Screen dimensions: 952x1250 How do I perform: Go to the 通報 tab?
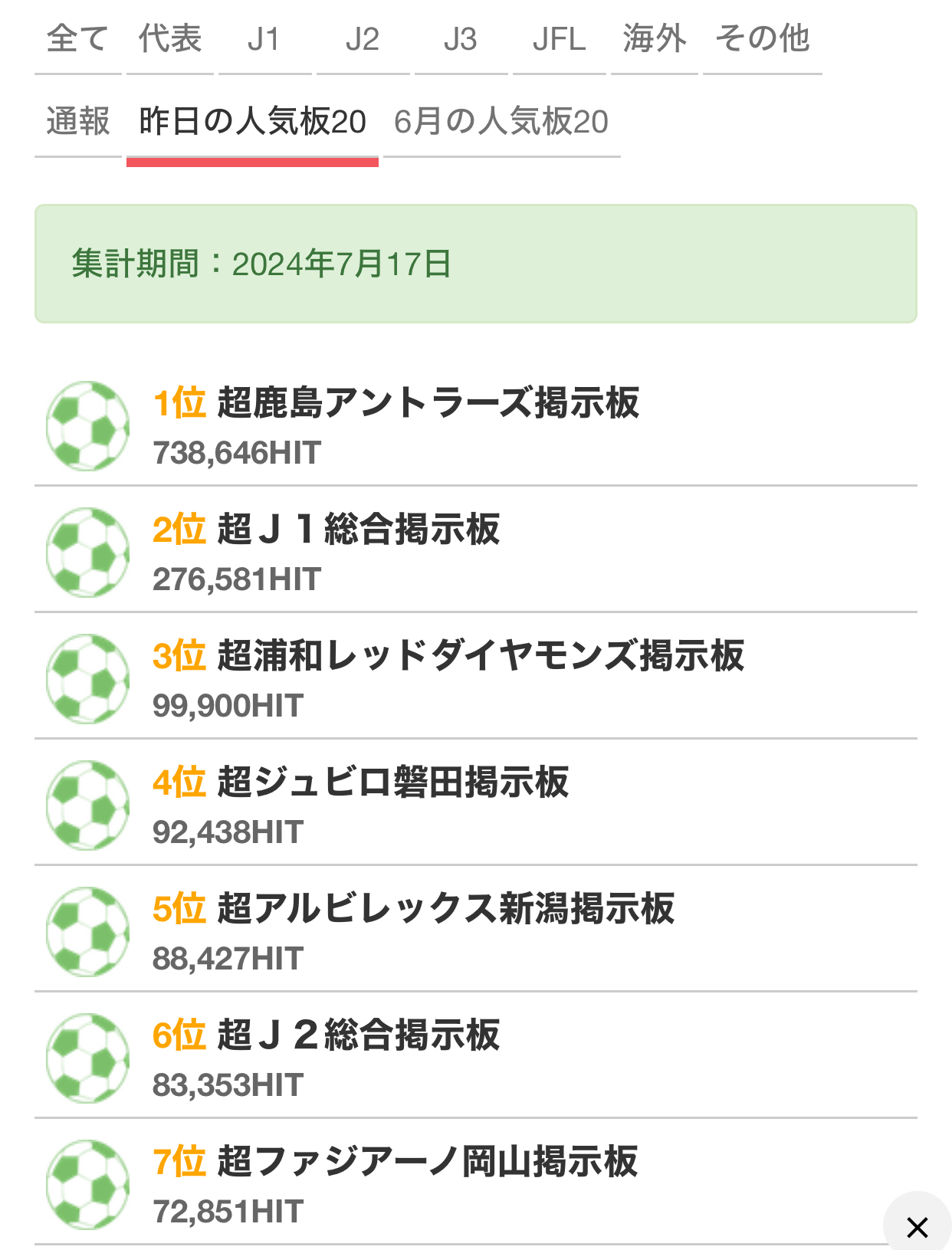coord(77,122)
